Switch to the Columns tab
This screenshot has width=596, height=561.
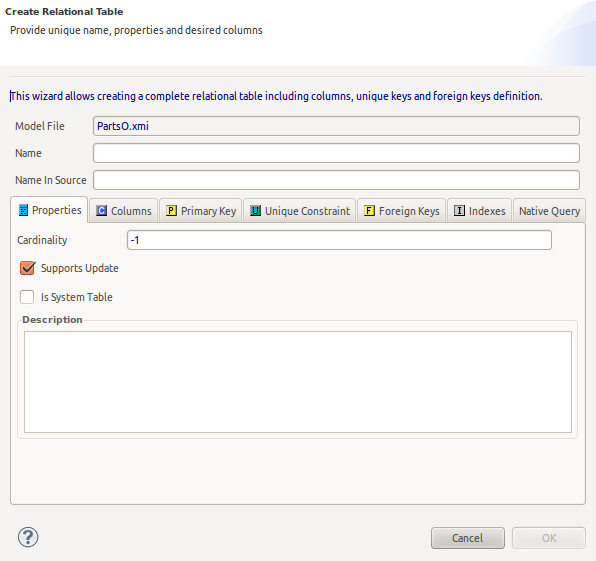tap(124, 211)
